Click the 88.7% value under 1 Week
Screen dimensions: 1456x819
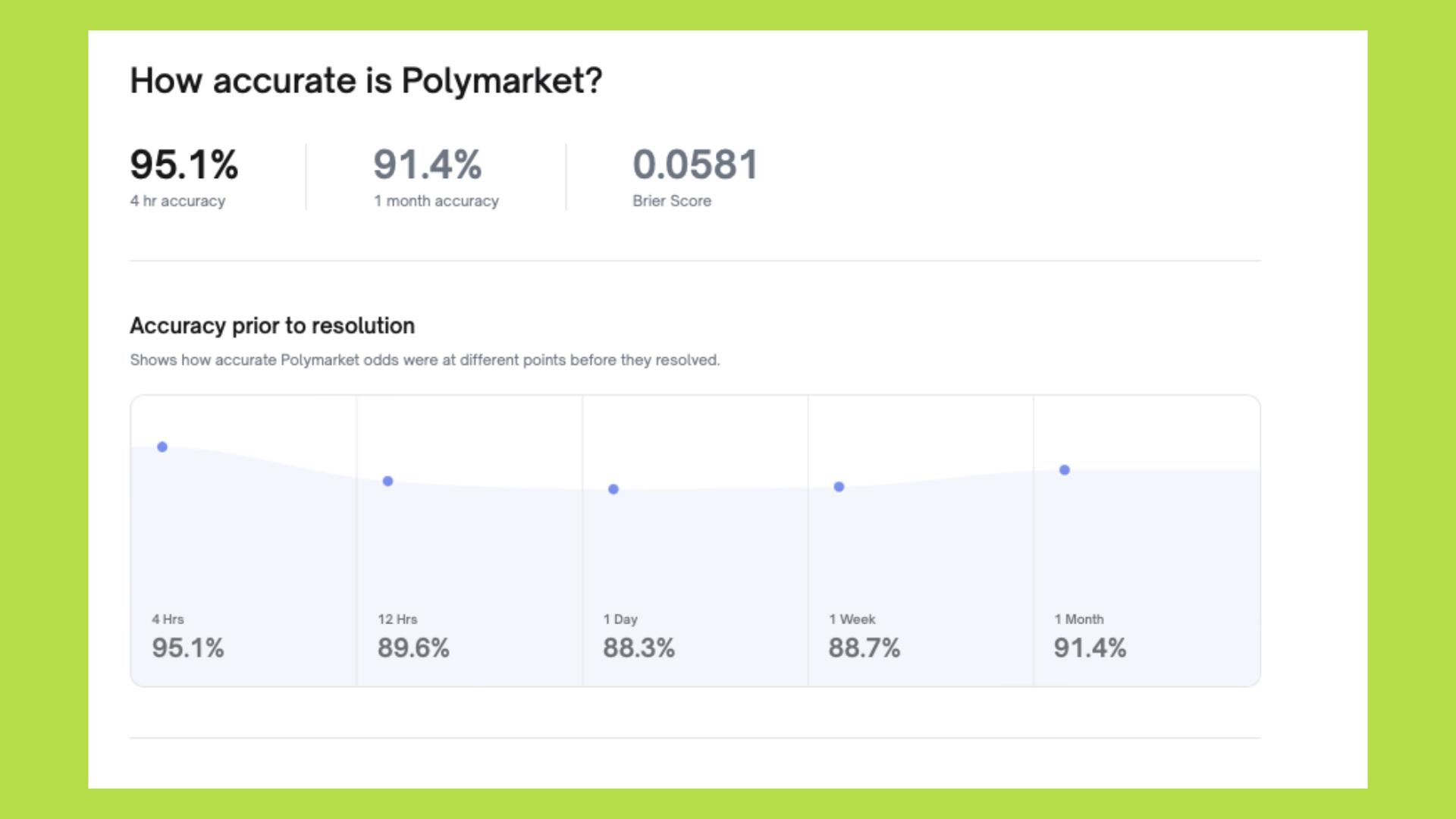pyautogui.click(x=864, y=648)
